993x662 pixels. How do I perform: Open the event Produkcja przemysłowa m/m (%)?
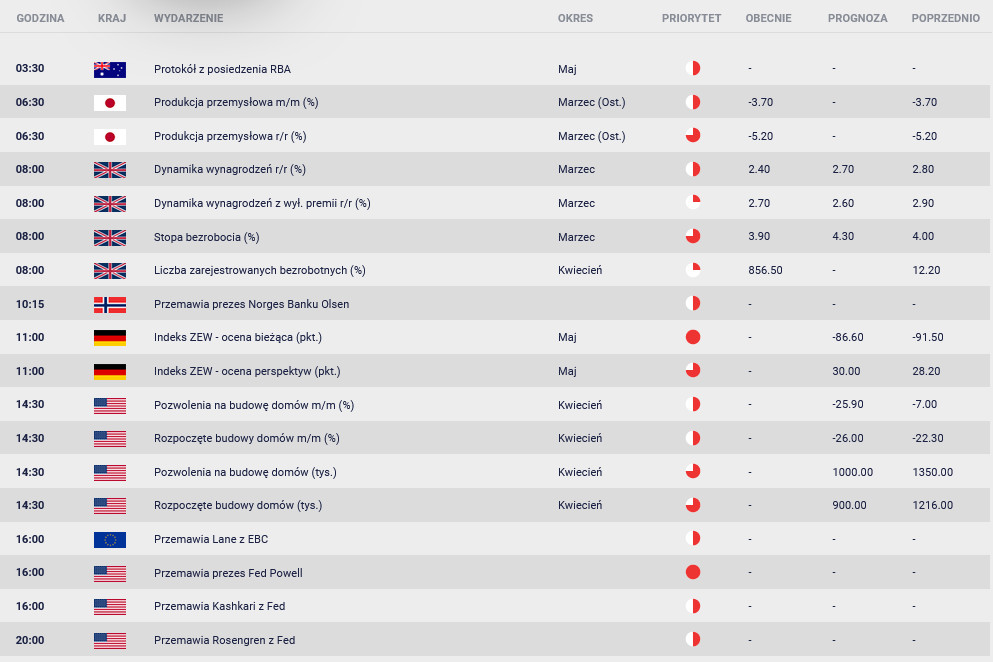click(236, 103)
